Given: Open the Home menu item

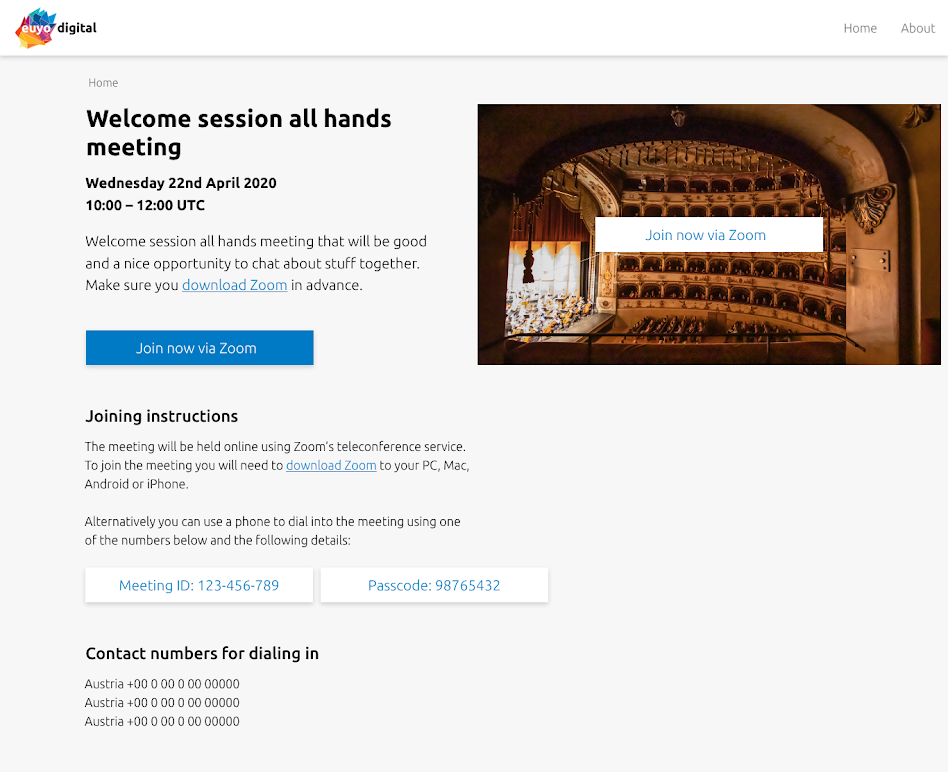Looking at the screenshot, I should (x=860, y=28).
